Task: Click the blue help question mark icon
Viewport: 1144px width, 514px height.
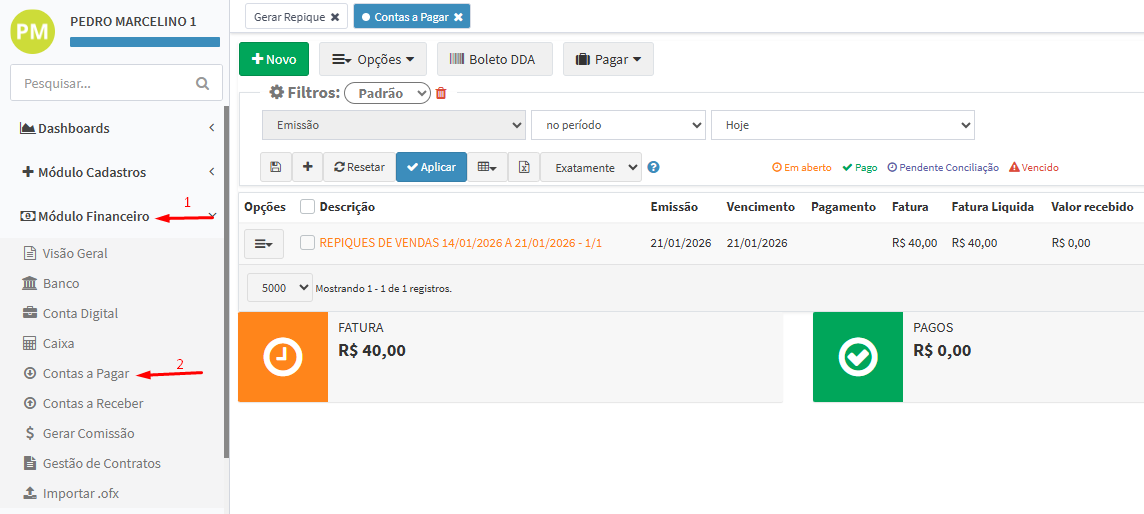Action: [653, 168]
